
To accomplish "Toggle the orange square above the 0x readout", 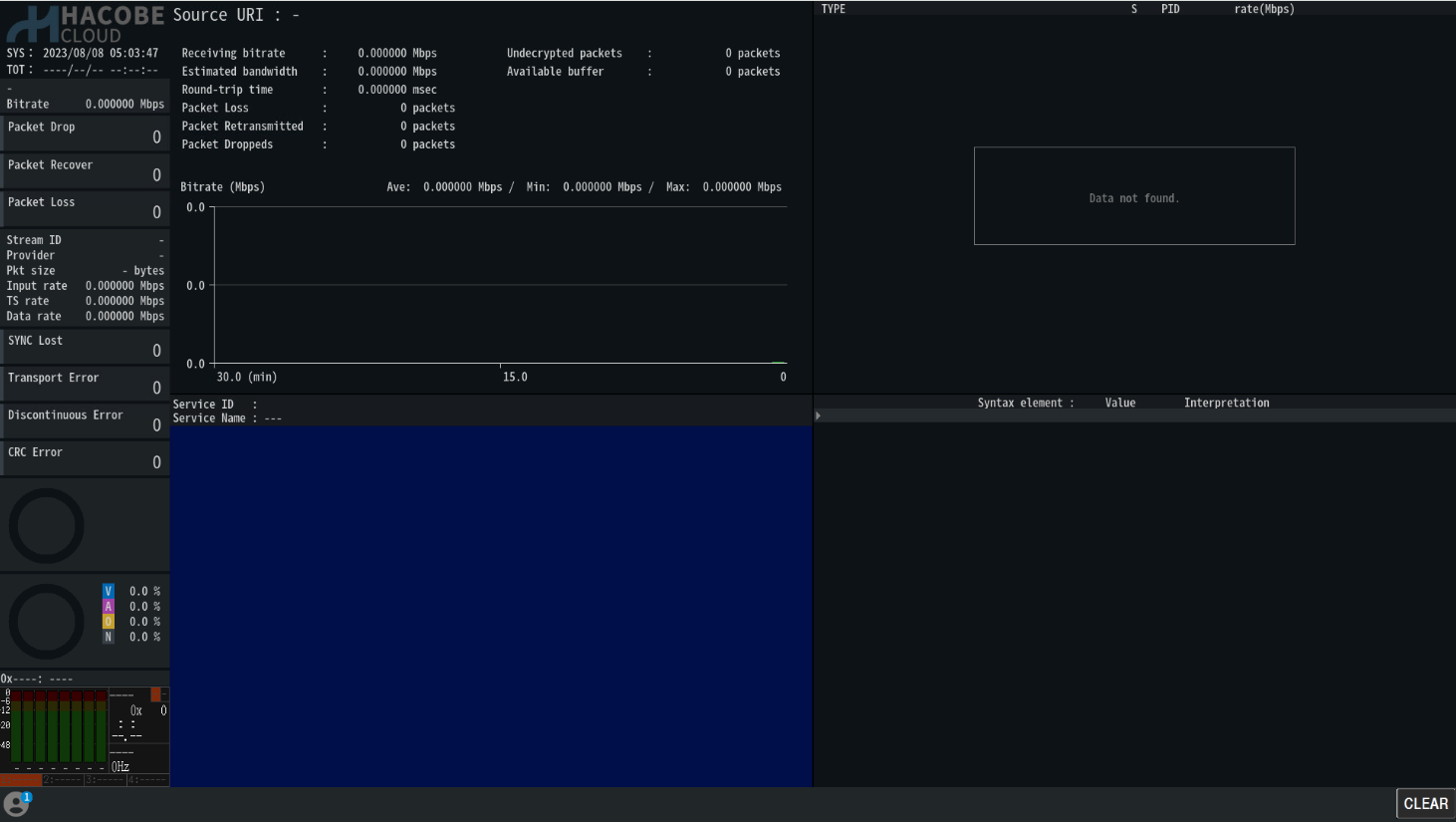I will 155,694.
